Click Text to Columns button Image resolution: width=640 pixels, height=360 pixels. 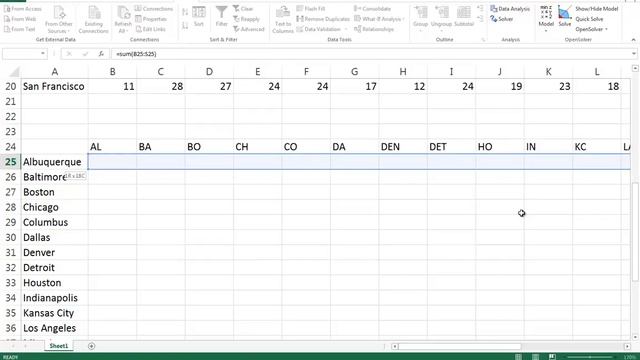(282, 20)
